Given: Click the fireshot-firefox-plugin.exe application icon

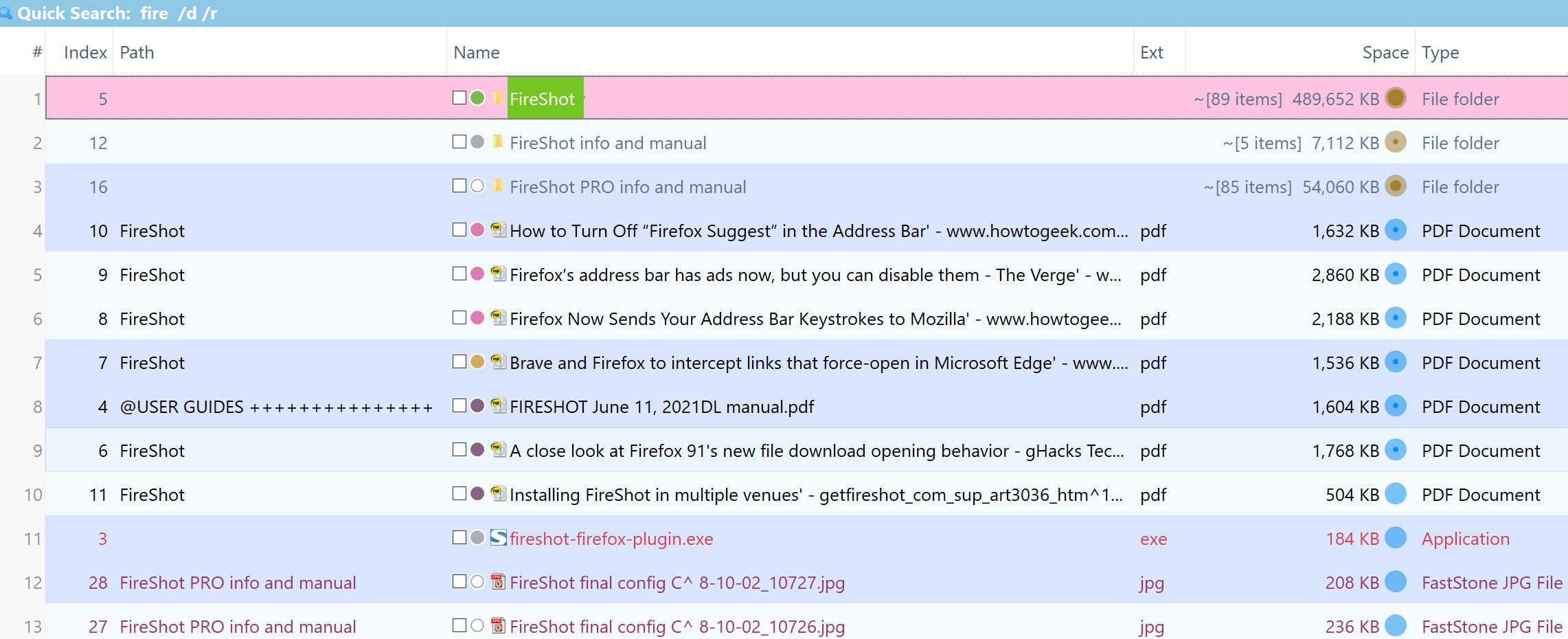Looking at the screenshot, I should click(499, 538).
